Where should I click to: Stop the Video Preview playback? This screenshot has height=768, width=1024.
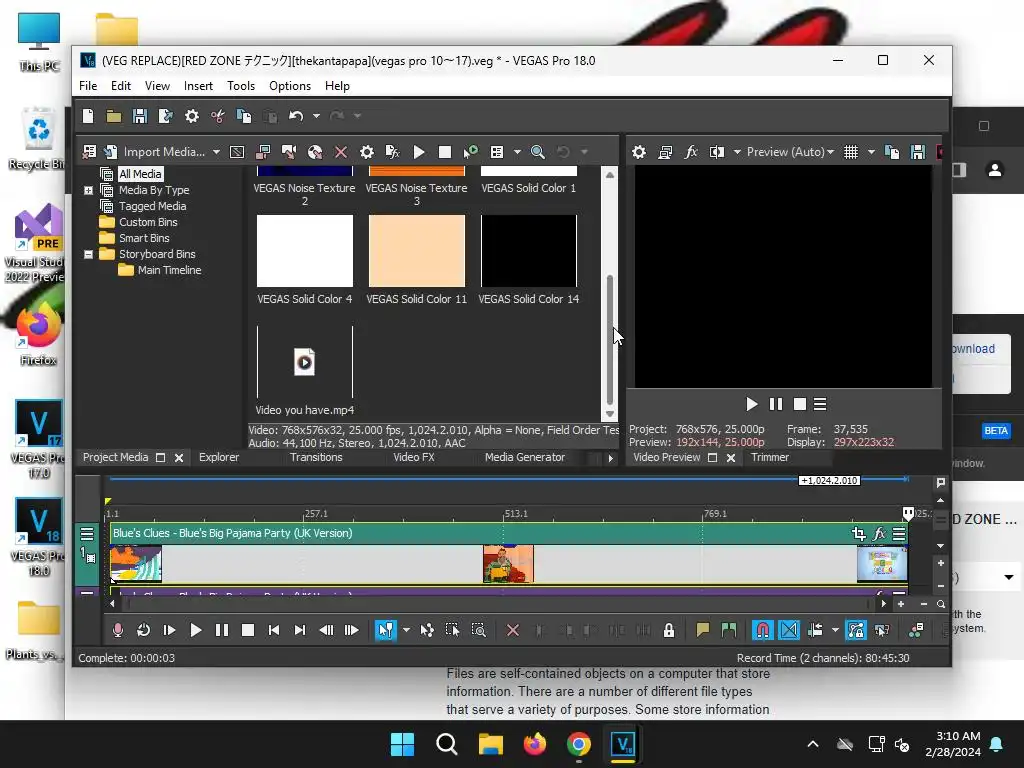click(x=799, y=404)
